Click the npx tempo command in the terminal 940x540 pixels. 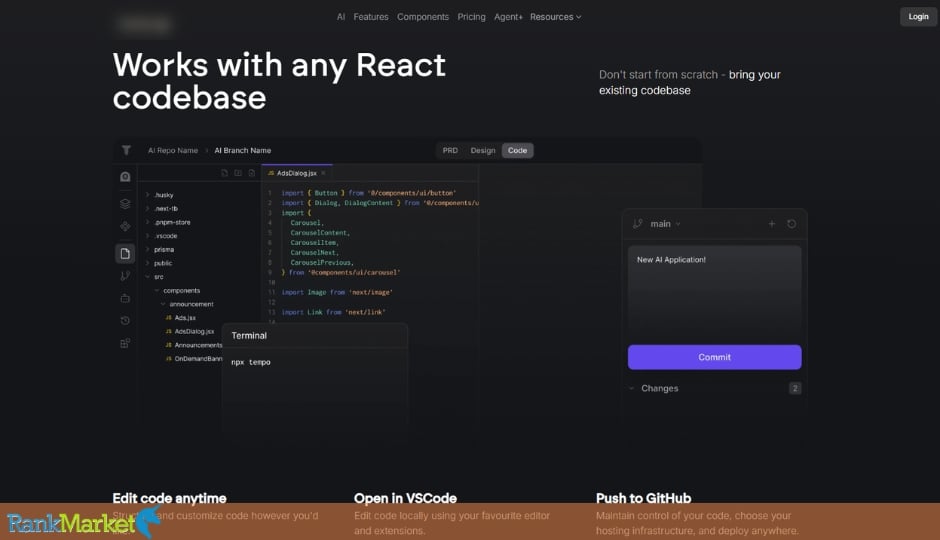(251, 362)
